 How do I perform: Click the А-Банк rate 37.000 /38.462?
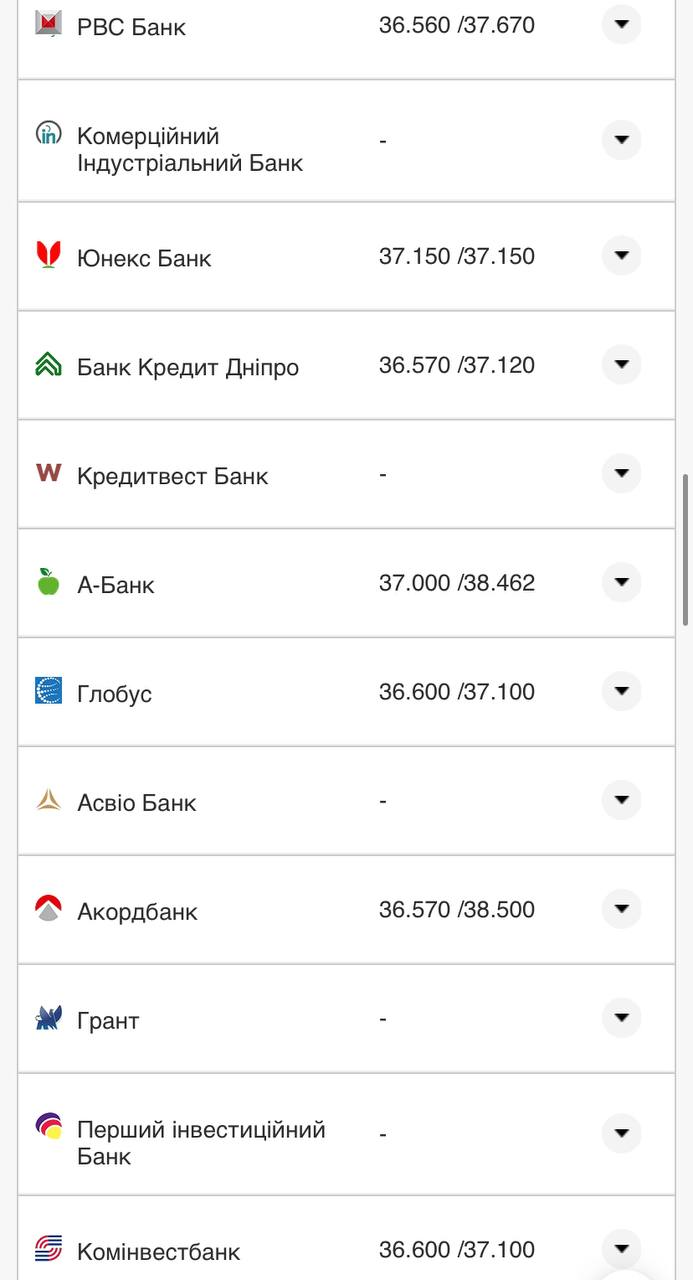pyautogui.click(x=457, y=583)
